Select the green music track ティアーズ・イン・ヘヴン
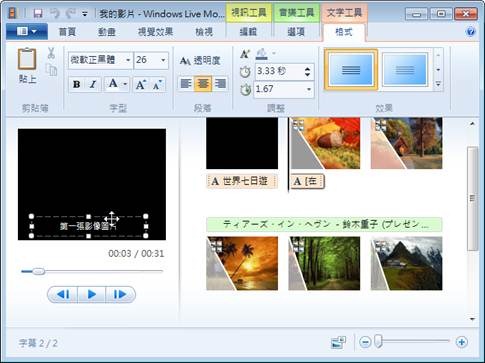Viewport: 485px width, 363px height. tap(324, 224)
